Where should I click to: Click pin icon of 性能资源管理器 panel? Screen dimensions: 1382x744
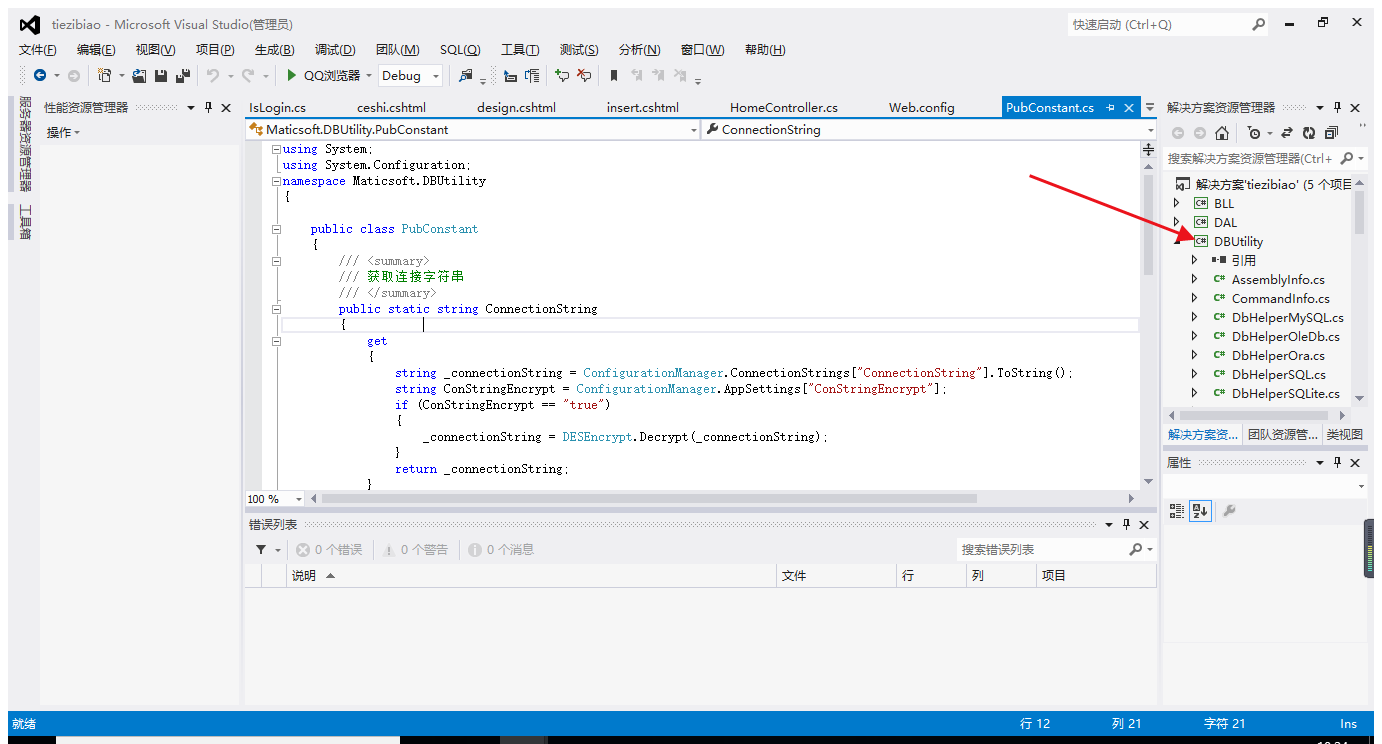pyautogui.click(x=208, y=107)
